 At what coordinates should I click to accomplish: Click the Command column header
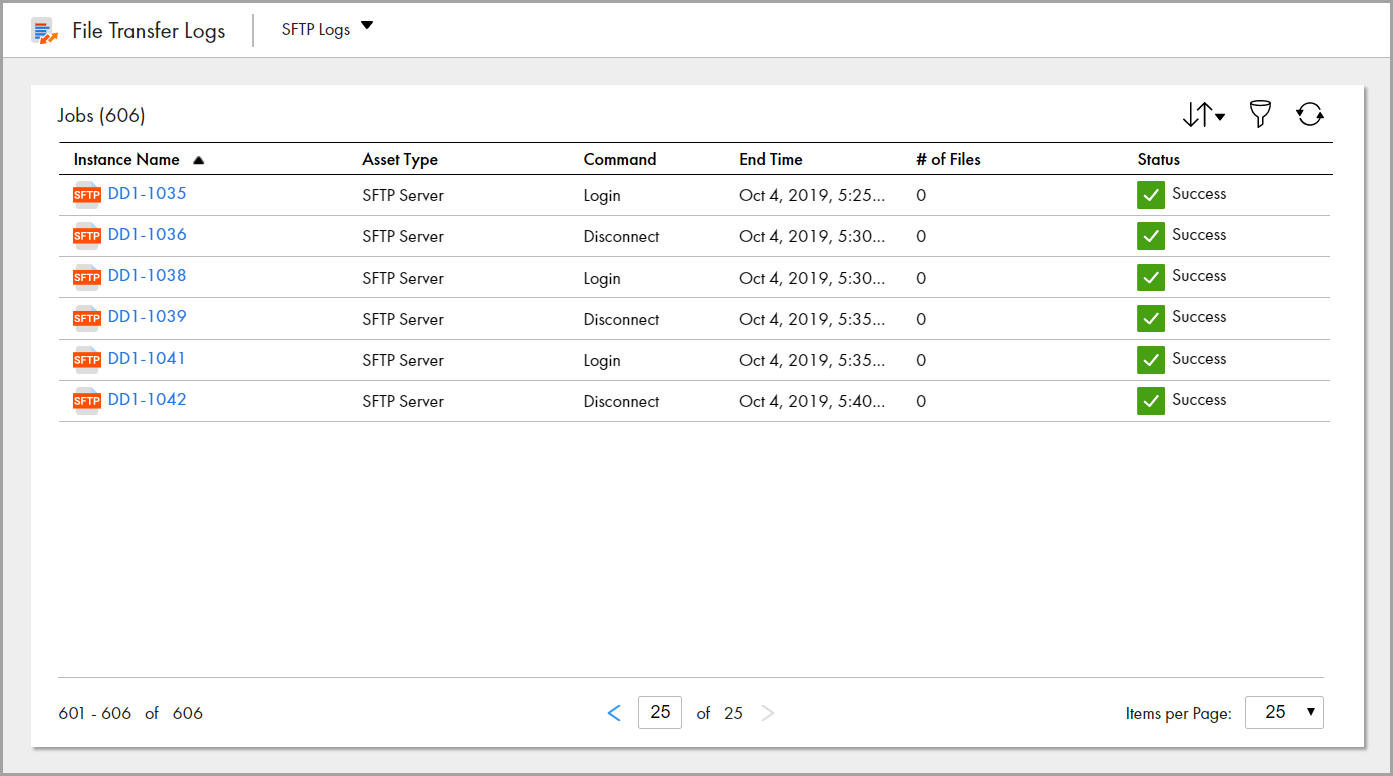[x=620, y=159]
